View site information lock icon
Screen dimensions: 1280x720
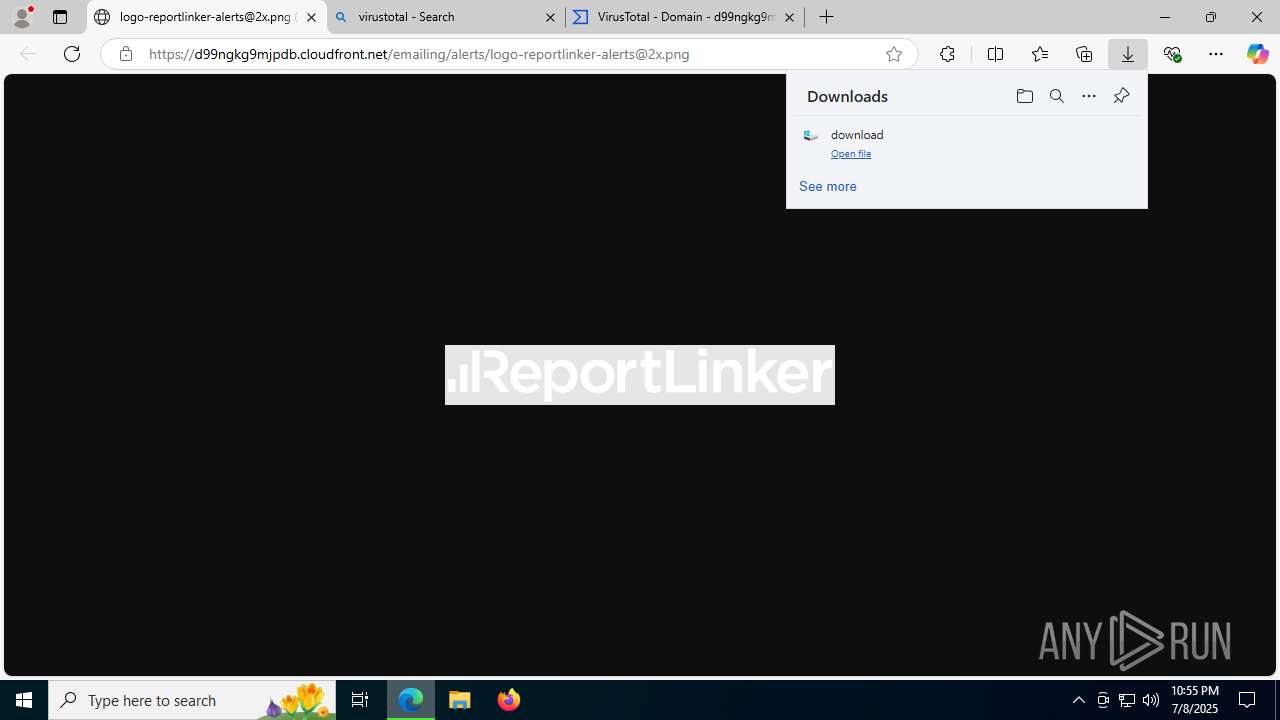125,54
